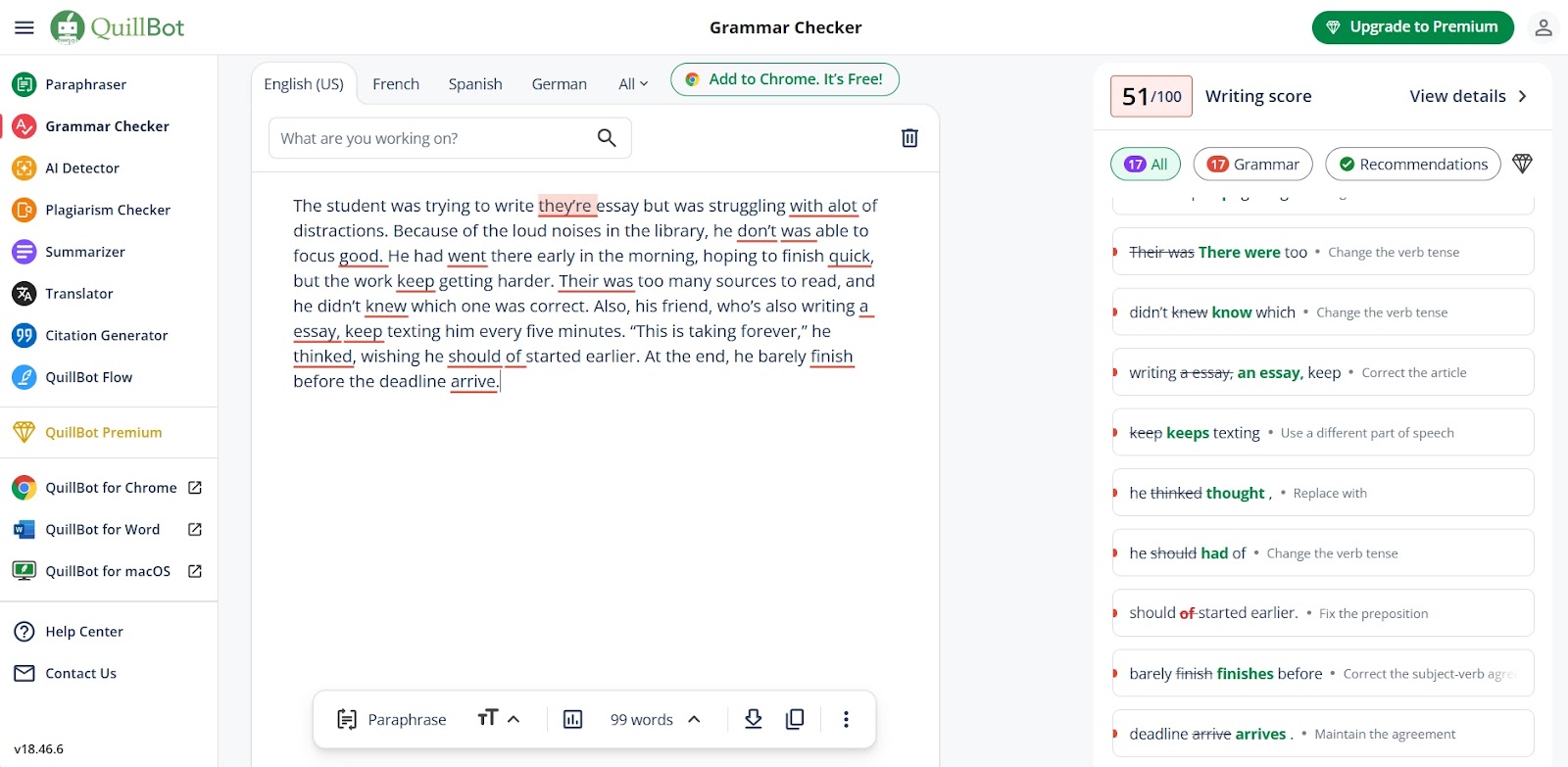1568x767 pixels.
Task: Accept the 'There were' suggestion card
Action: click(1323, 252)
